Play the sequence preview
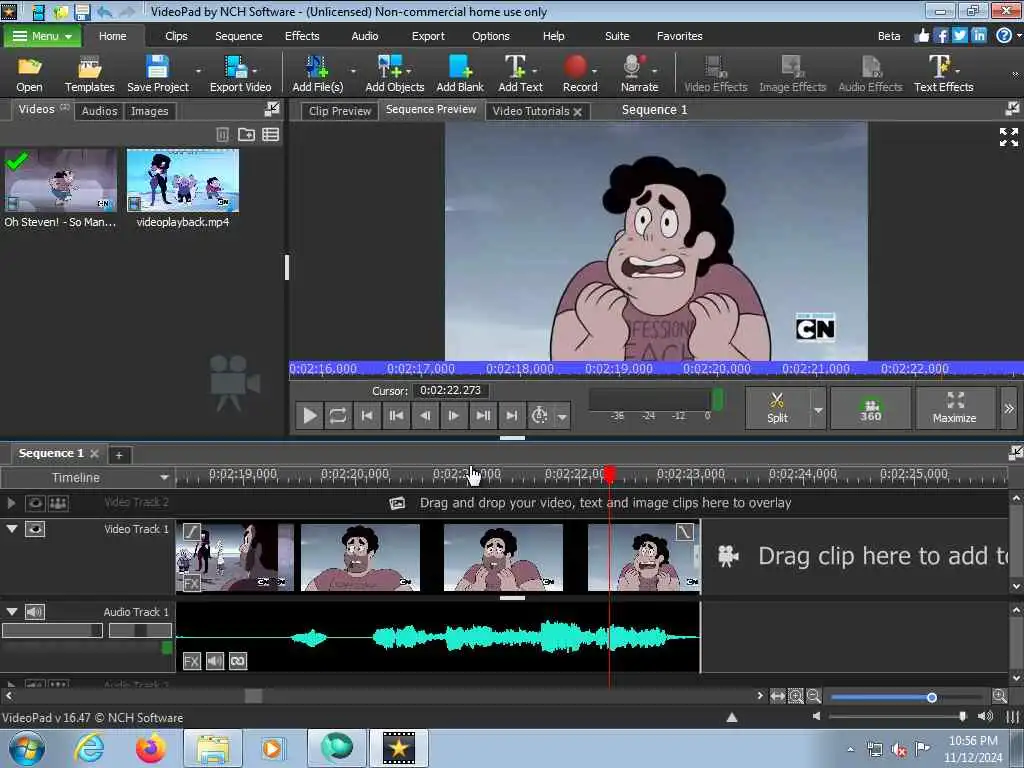Image resolution: width=1024 pixels, height=768 pixels. (310, 415)
